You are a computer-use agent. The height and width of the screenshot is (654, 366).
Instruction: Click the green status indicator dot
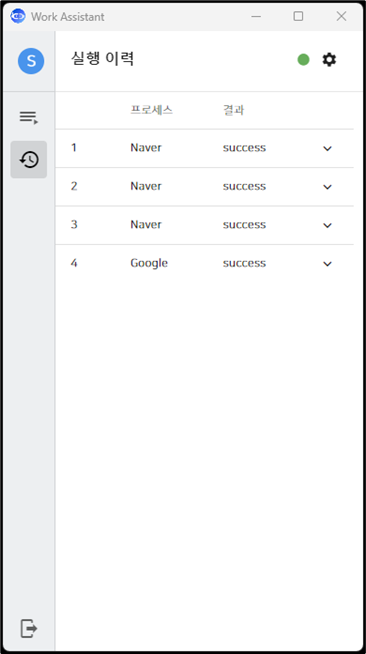point(303,60)
